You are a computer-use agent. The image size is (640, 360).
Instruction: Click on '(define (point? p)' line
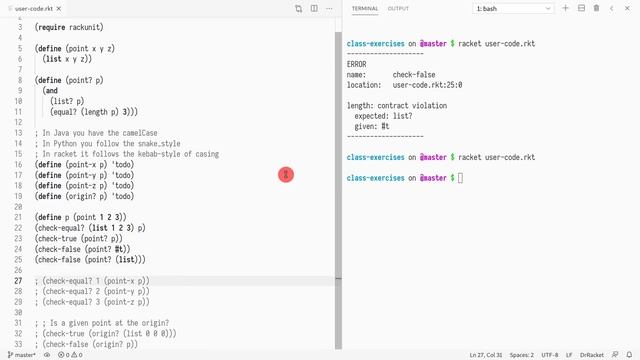pos(69,80)
